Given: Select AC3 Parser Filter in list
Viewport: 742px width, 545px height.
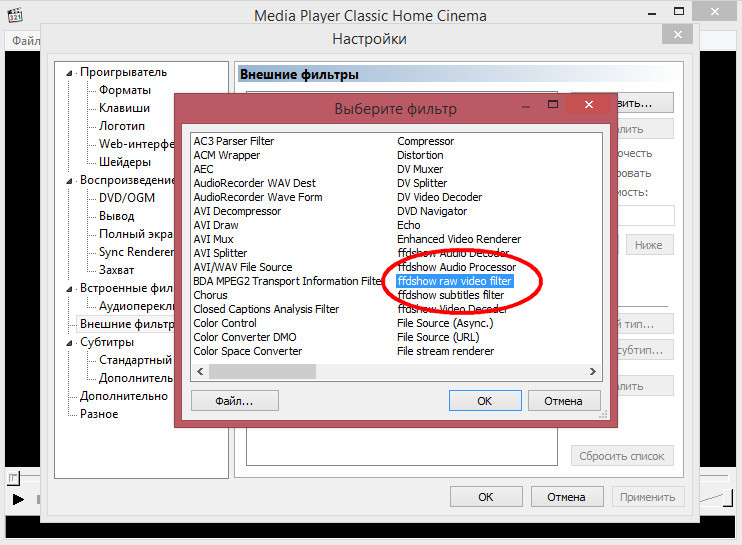Looking at the screenshot, I should [234, 141].
